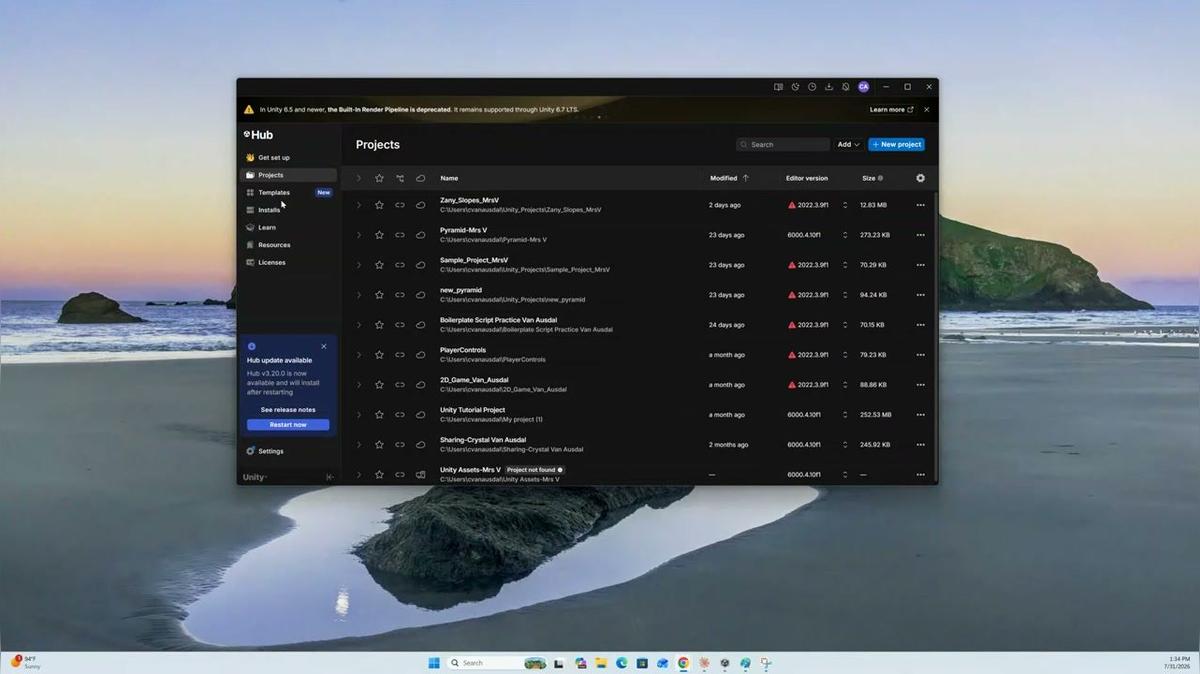Viewport: 1200px width, 674px height.
Task: Open the Add dropdown menu
Action: 848,145
